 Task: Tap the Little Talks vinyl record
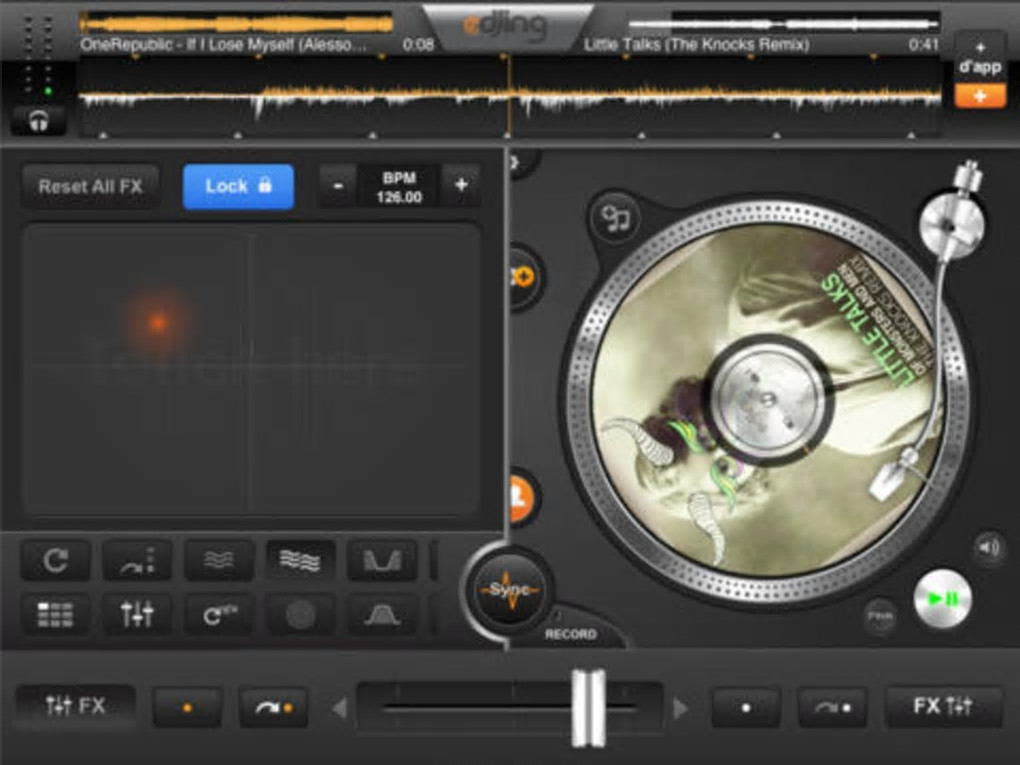768,398
